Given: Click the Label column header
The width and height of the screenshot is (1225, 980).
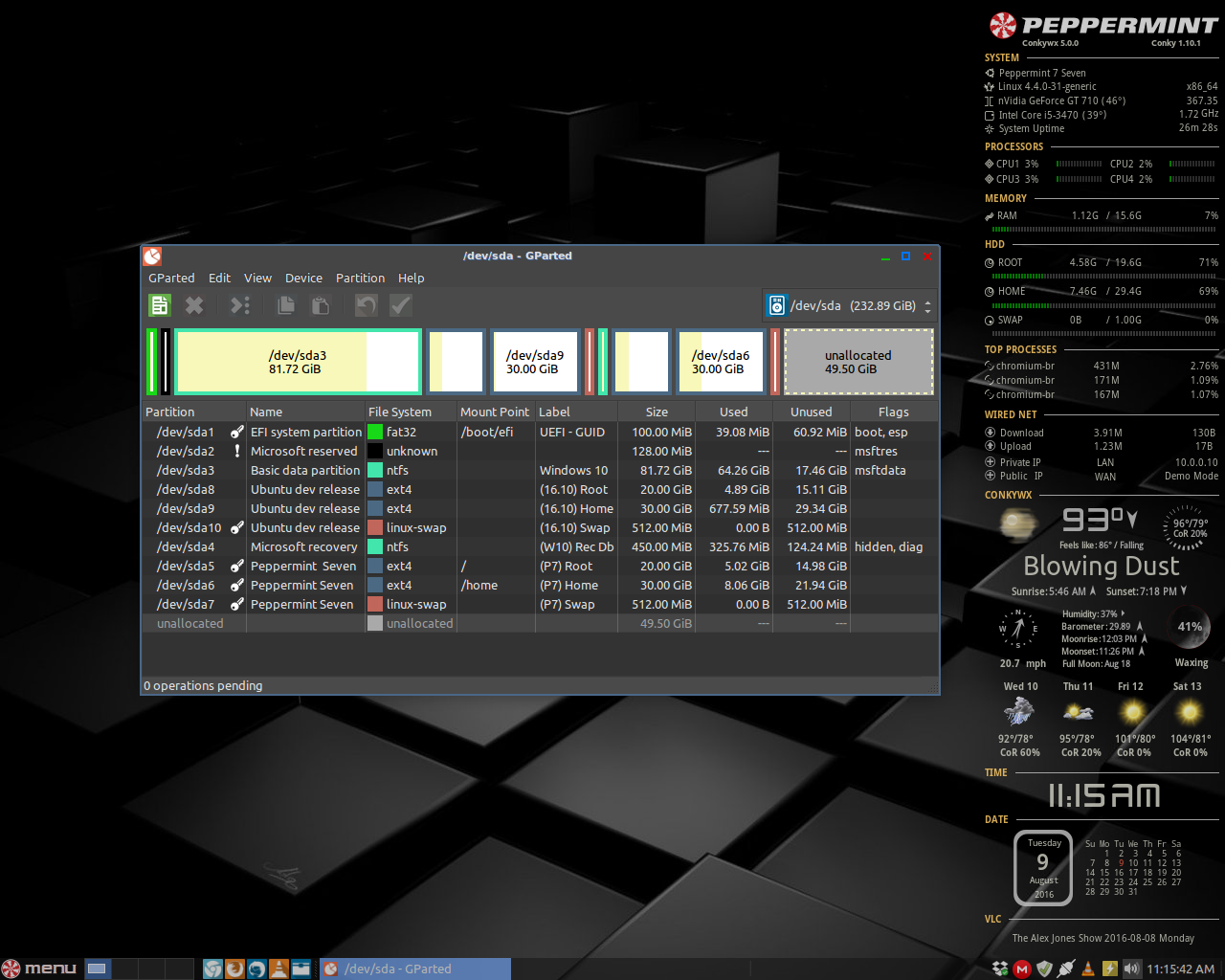Looking at the screenshot, I should pos(576,412).
